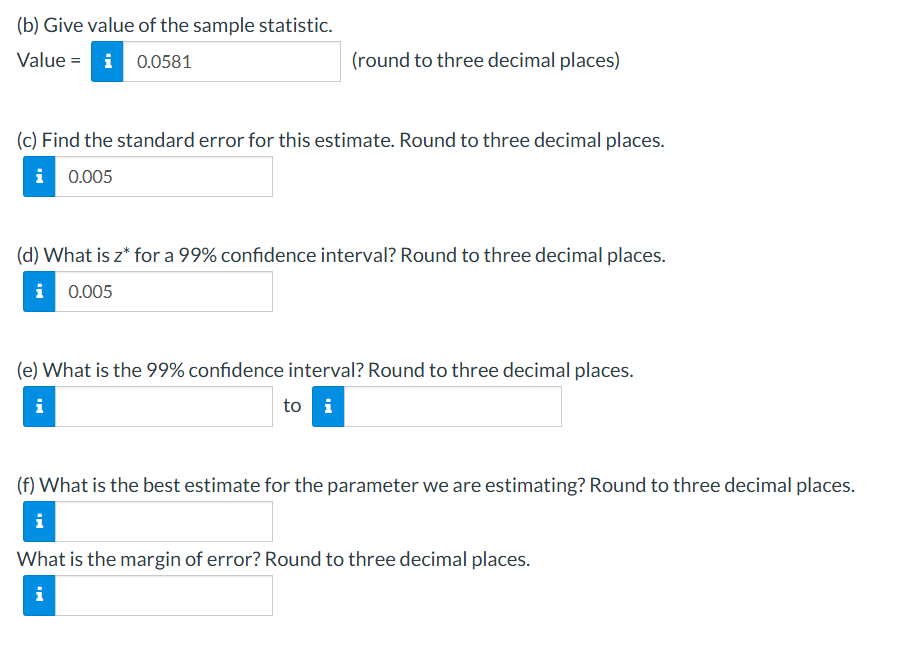Select the standard error field showing 0.005
Image resolution: width=900 pixels, height=661 pixels.
pyautogui.click(x=165, y=176)
